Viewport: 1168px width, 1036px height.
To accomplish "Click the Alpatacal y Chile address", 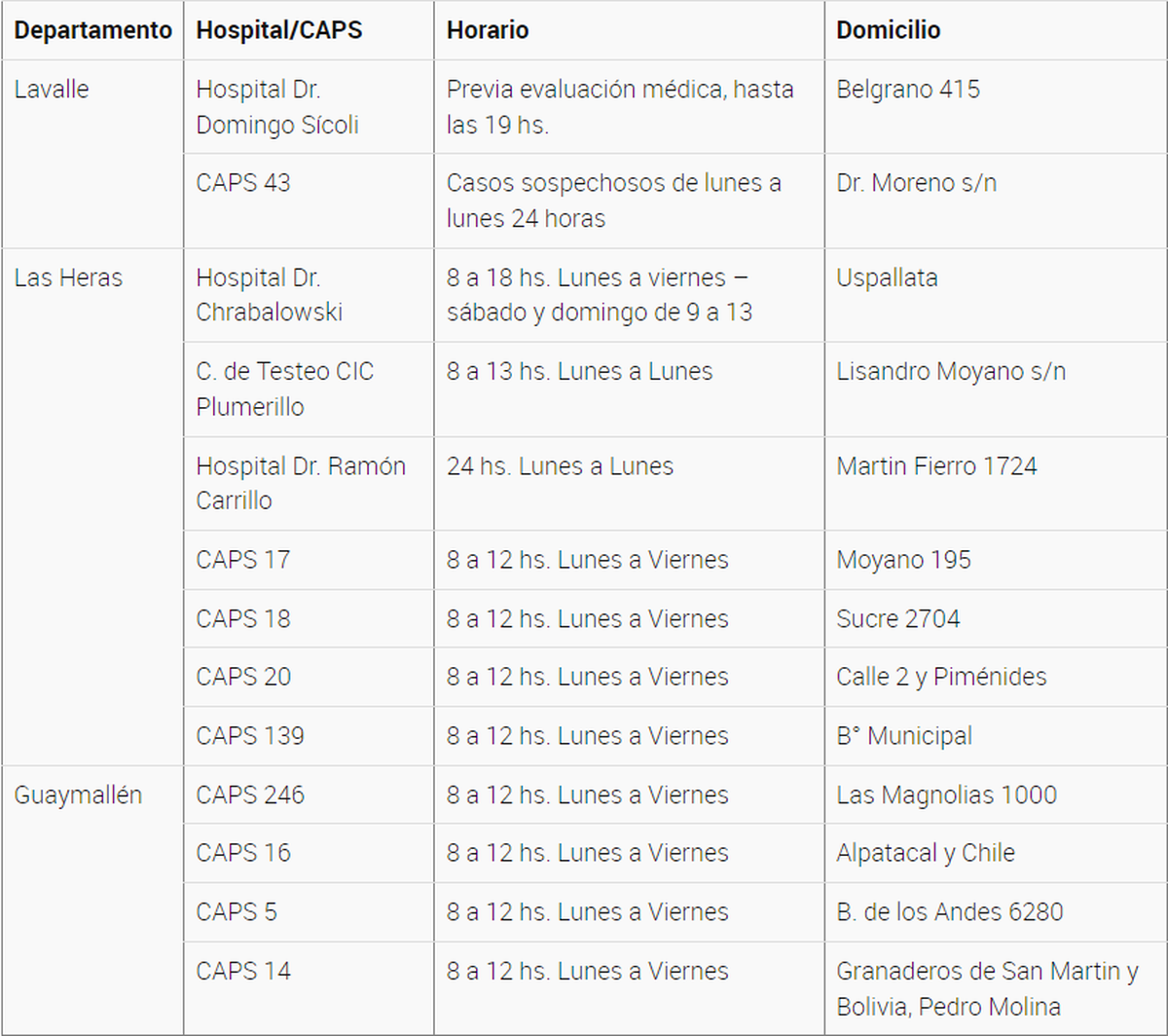I will (x=926, y=853).
